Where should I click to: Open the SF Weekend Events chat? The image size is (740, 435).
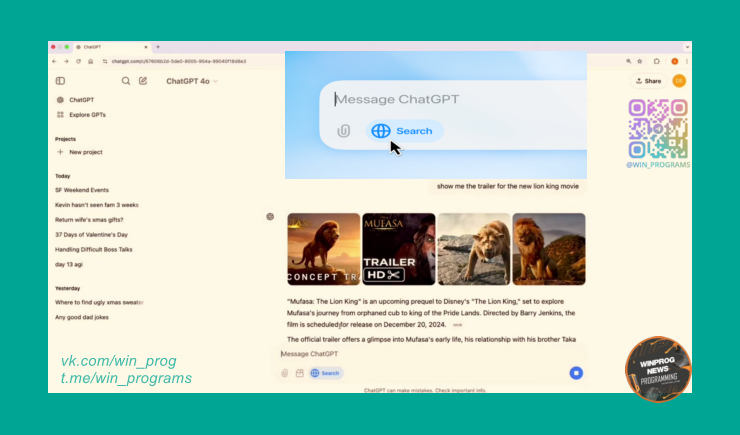82,190
